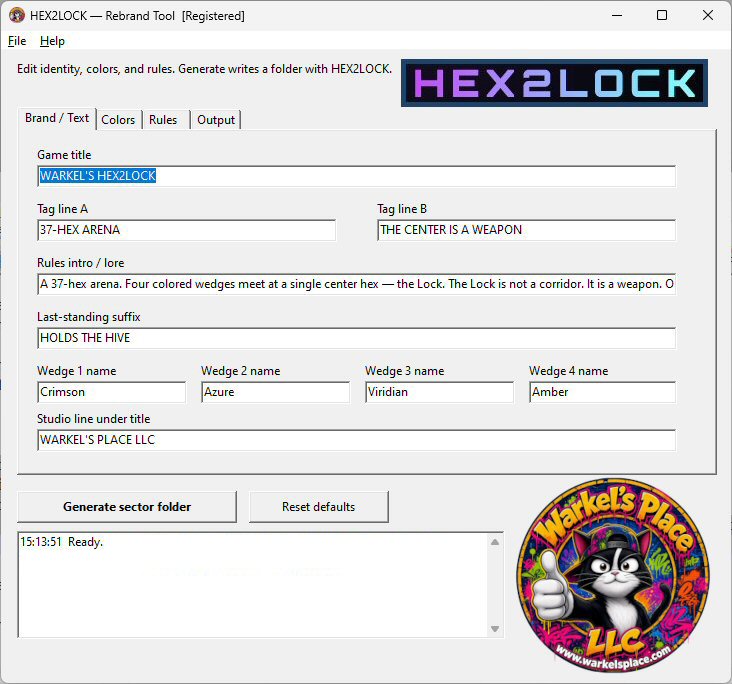732x684 pixels.
Task: Click the 'Studio line under title' label
Action: point(93,419)
